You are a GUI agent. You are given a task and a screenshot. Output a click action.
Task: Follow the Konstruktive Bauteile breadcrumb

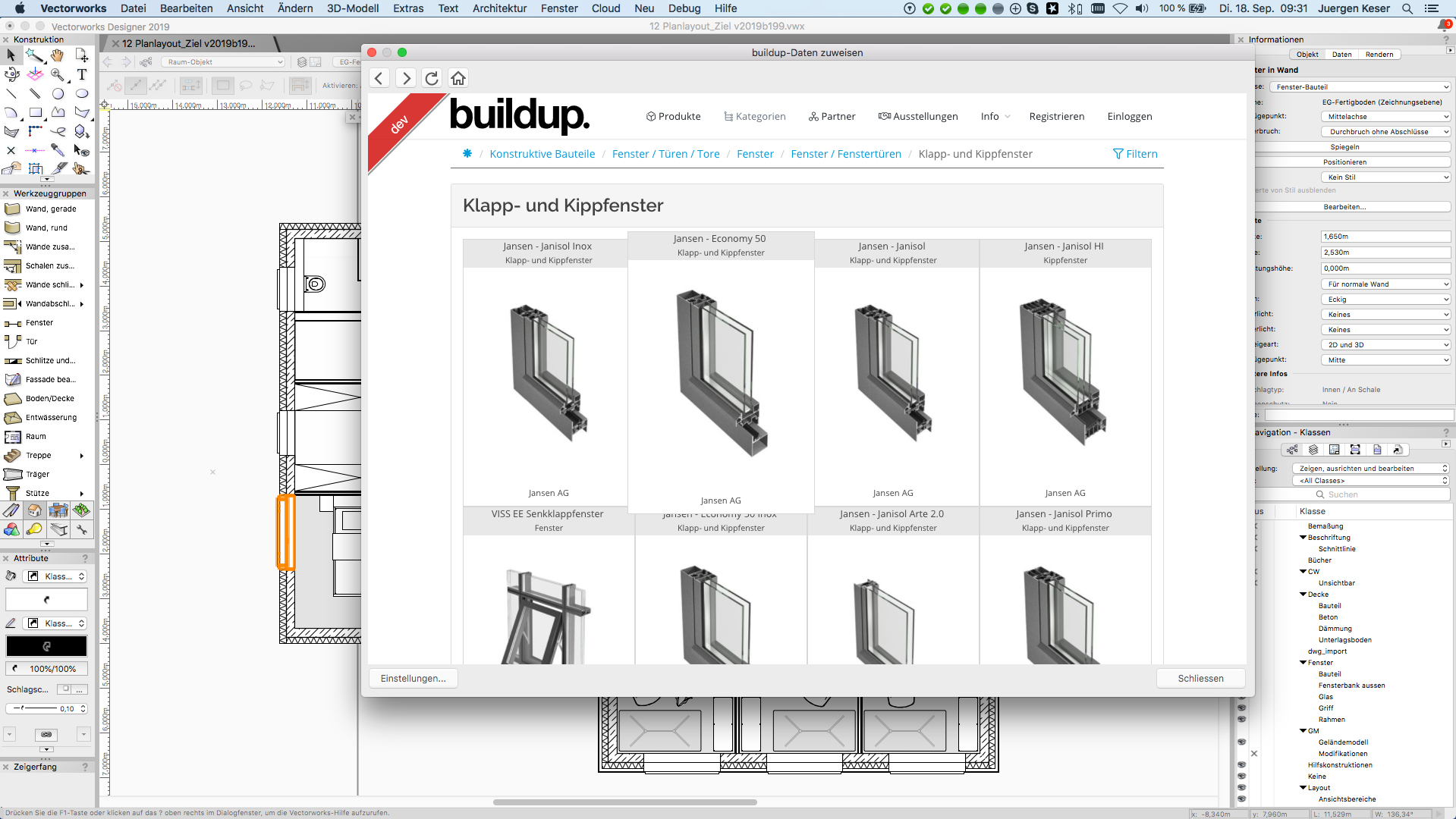[x=542, y=154]
